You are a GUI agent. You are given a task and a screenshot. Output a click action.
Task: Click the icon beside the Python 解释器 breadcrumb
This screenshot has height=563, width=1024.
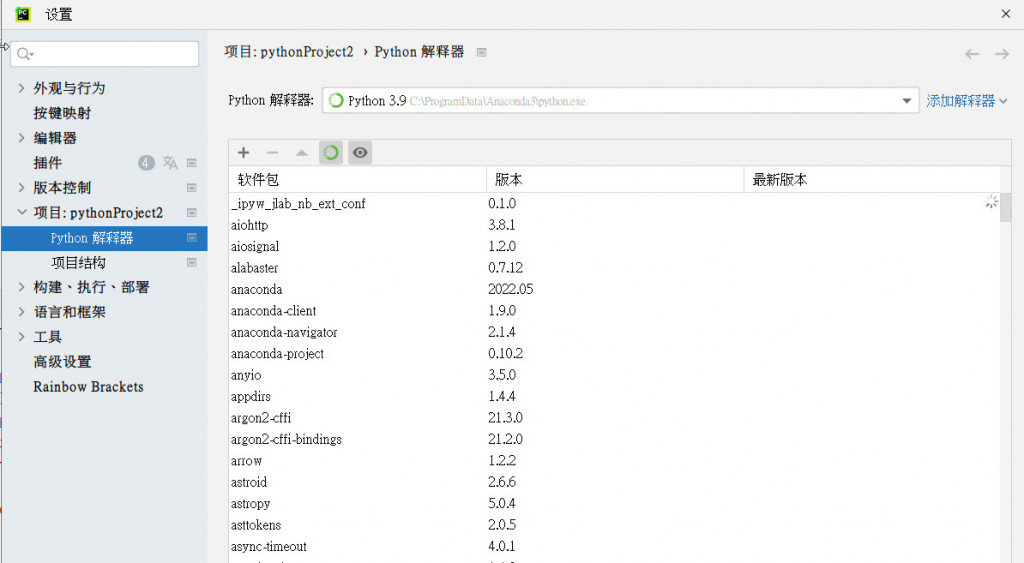pyautogui.click(x=481, y=52)
